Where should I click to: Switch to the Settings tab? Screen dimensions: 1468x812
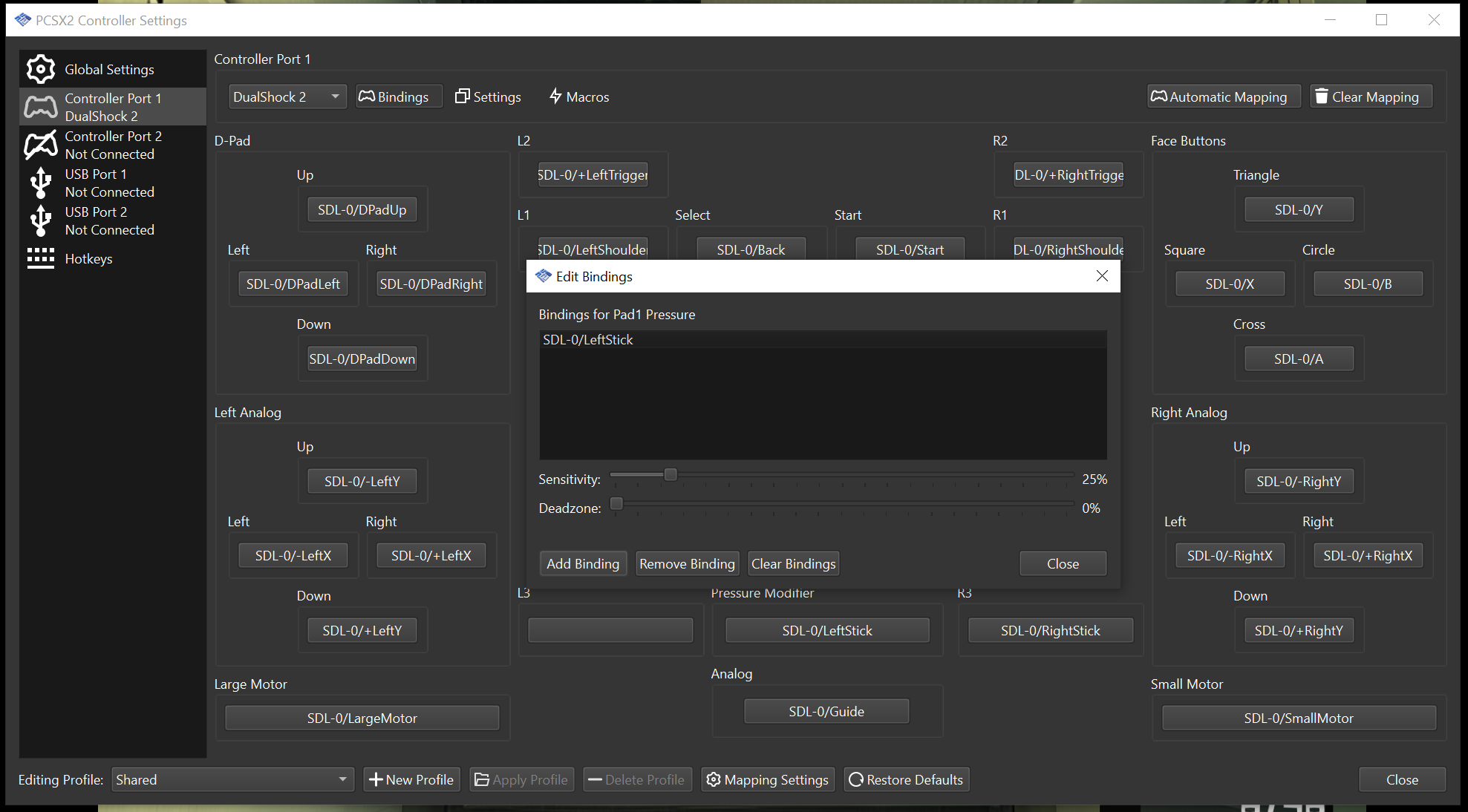488,96
